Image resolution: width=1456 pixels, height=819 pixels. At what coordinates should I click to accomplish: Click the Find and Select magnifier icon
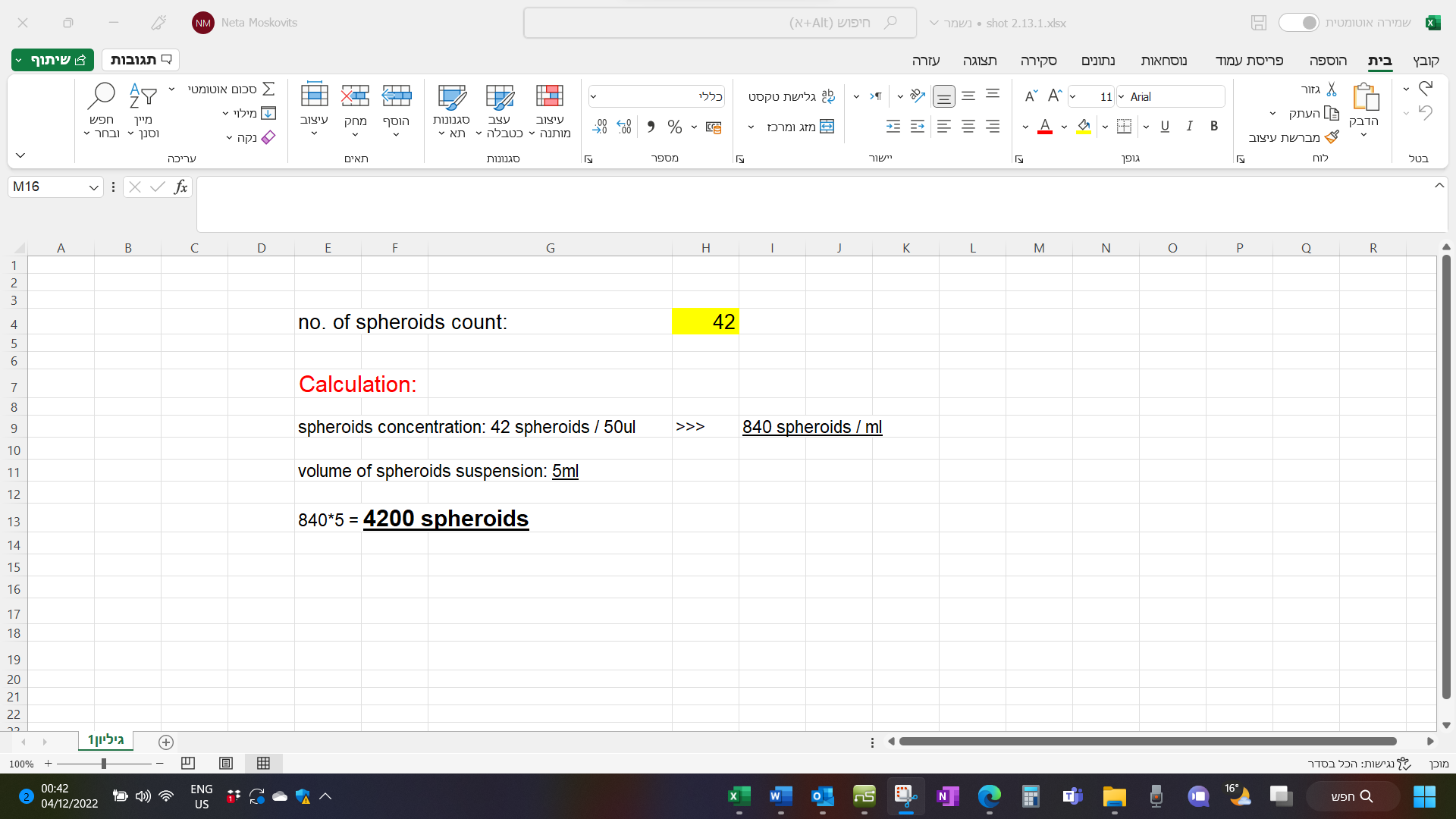101,96
